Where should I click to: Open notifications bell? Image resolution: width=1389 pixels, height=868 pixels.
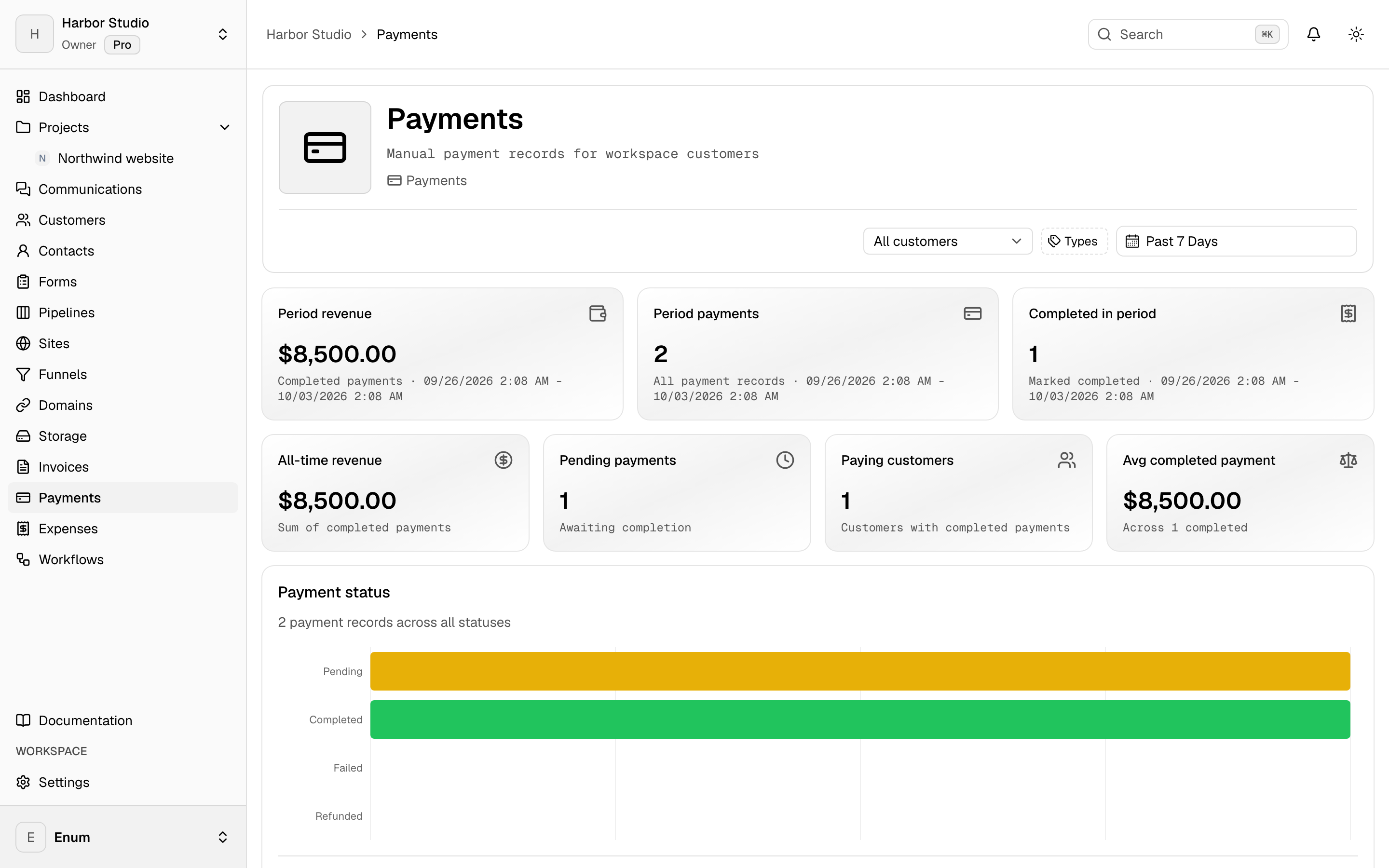tap(1313, 34)
